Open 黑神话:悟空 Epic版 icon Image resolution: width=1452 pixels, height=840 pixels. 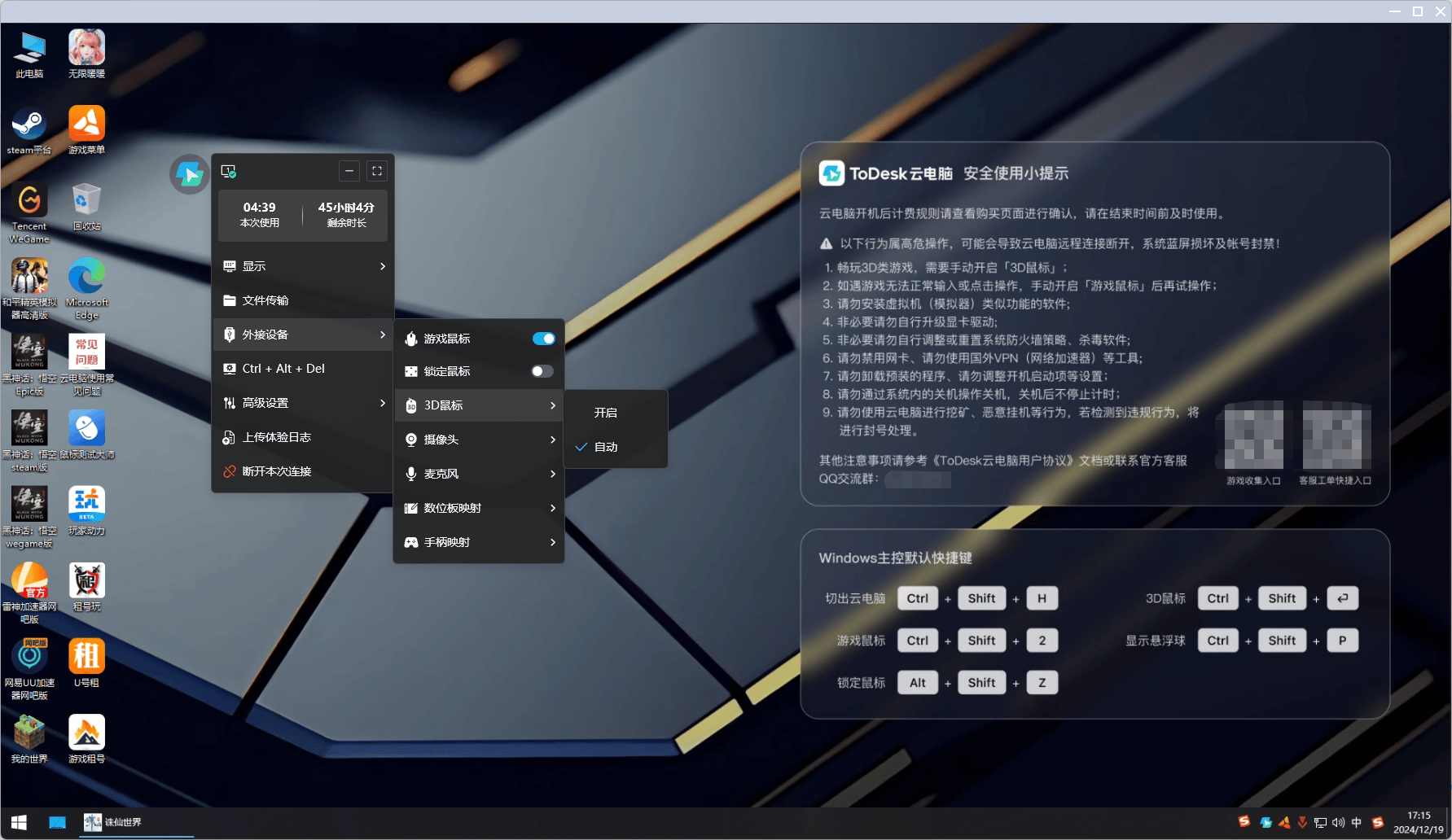point(29,365)
